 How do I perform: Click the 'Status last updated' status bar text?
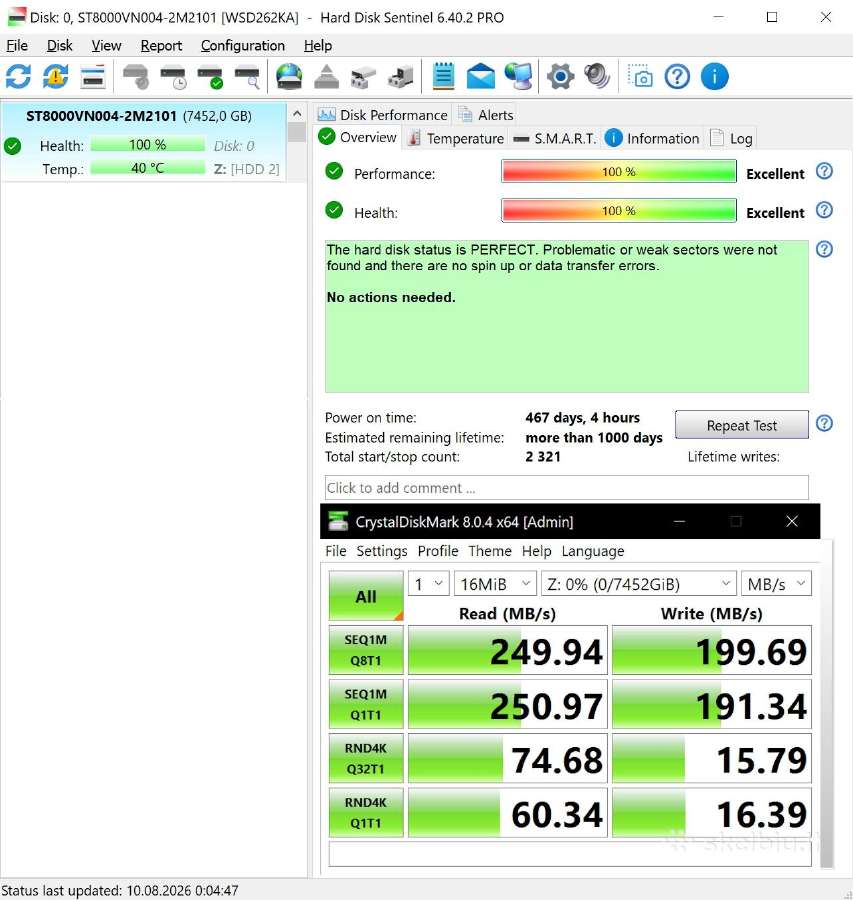click(119, 890)
